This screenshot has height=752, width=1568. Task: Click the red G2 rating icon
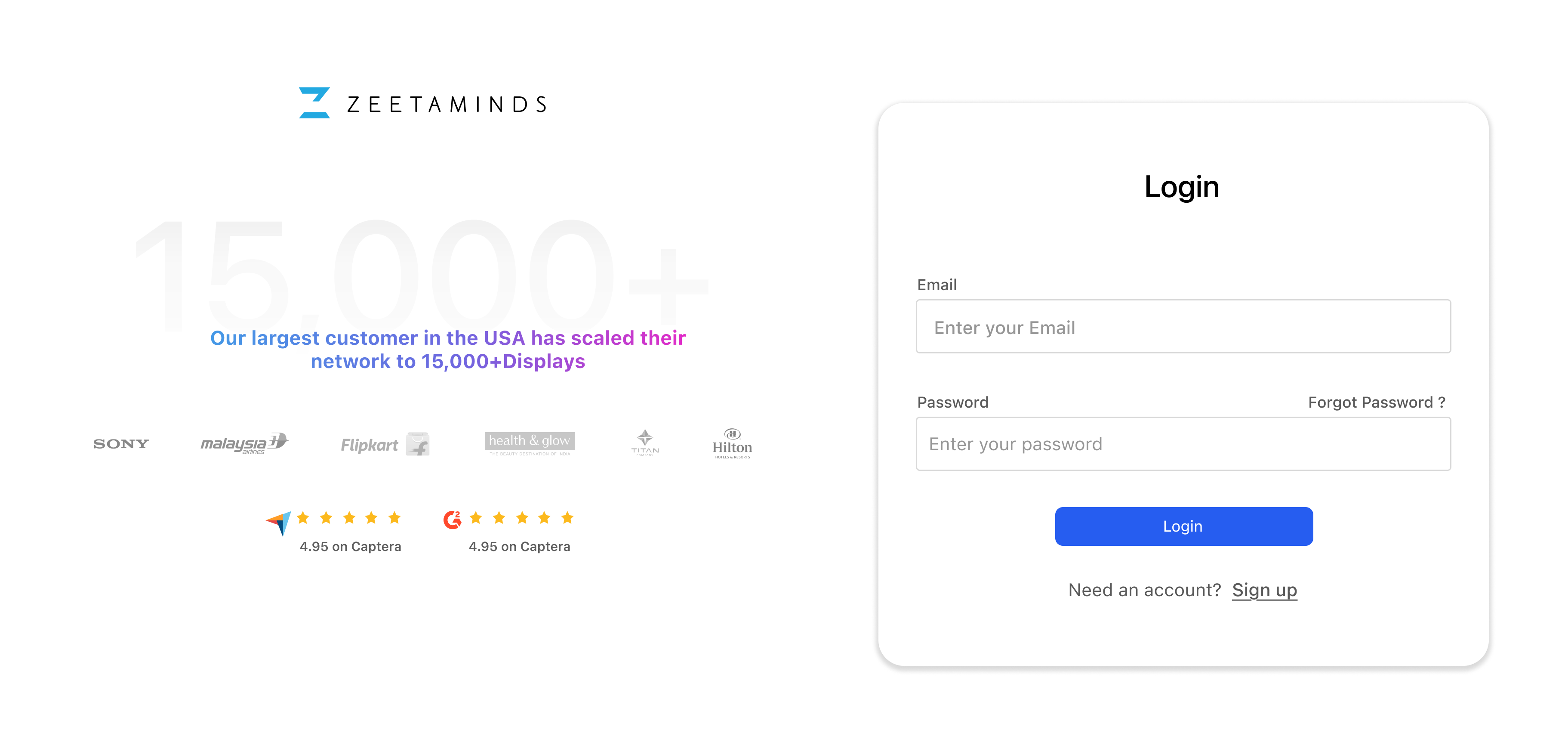click(452, 520)
